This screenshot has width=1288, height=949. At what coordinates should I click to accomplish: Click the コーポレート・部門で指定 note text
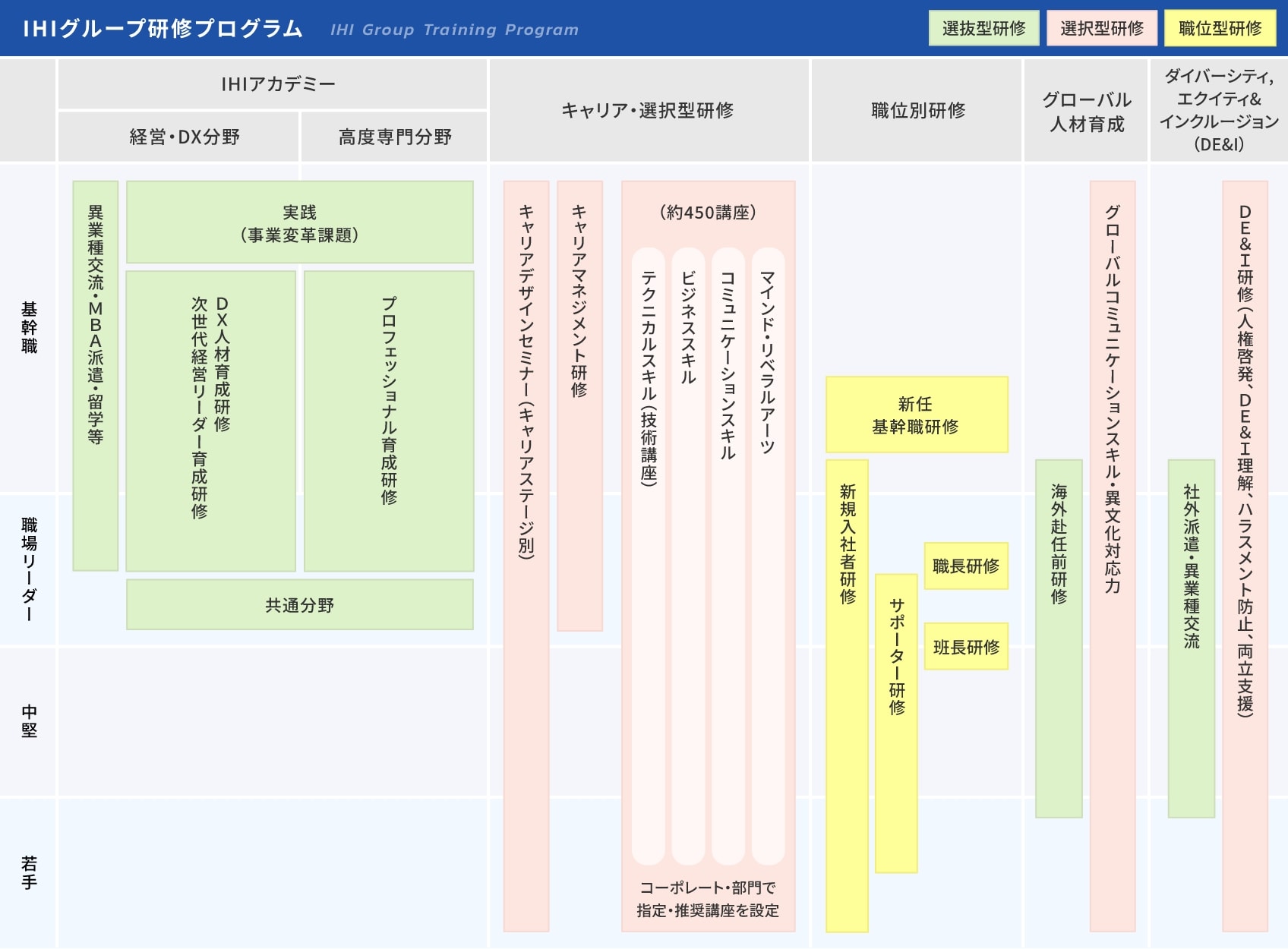(708, 899)
